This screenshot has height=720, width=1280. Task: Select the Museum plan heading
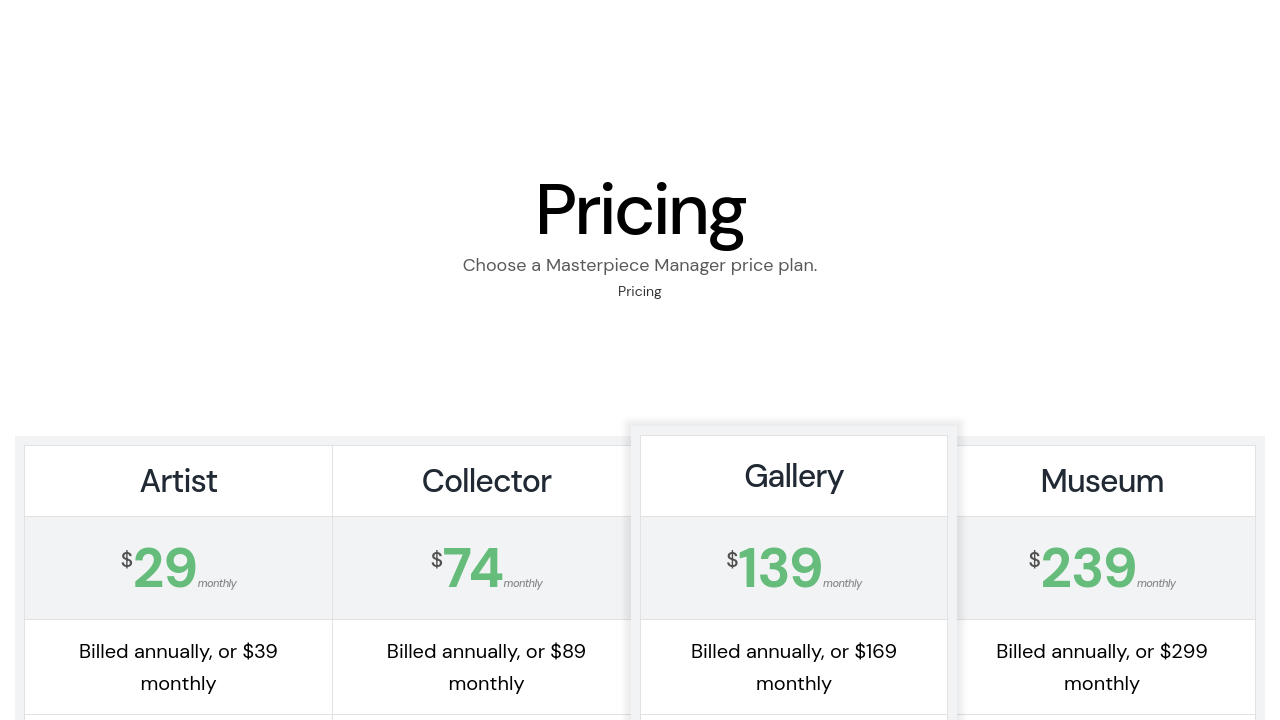point(1102,481)
